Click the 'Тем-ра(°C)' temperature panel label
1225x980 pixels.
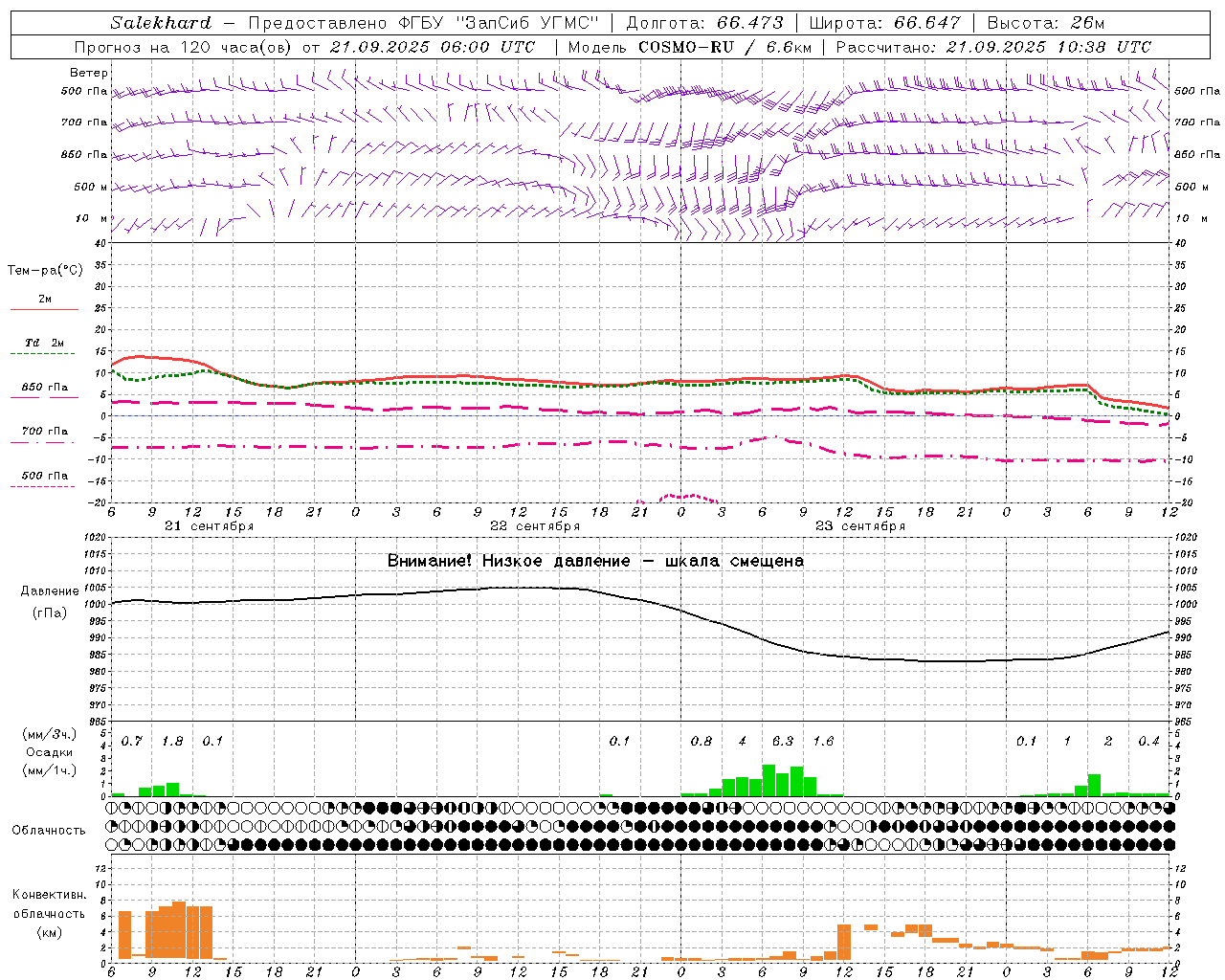tap(45, 271)
